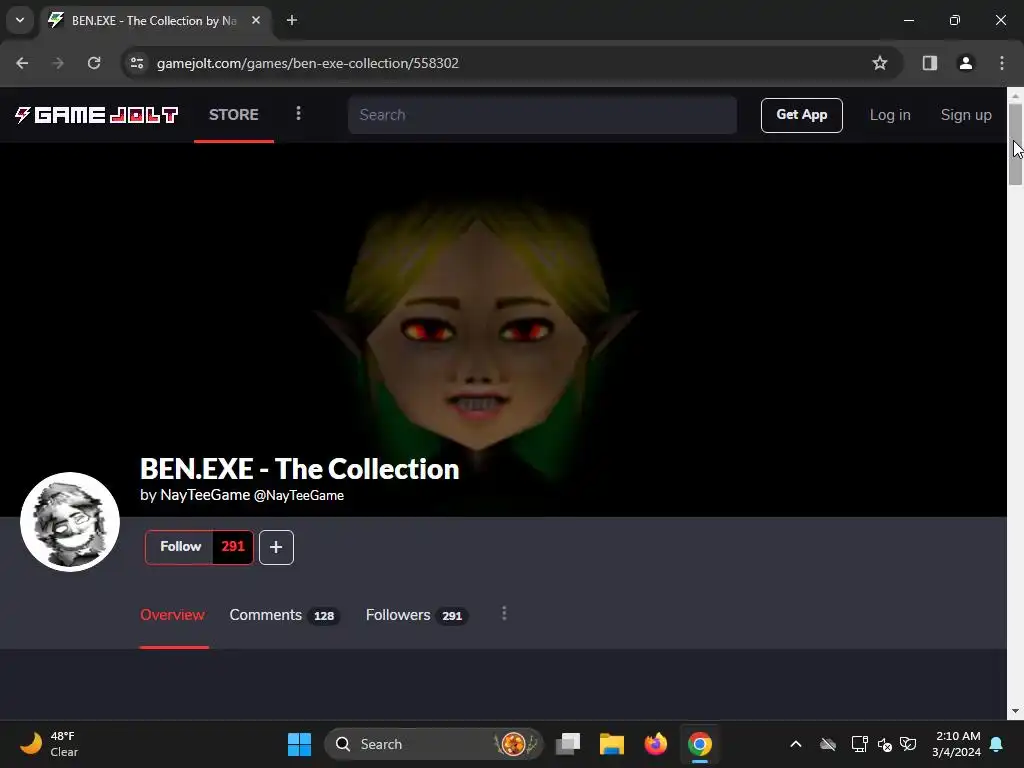Open a new browser tab
The image size is (1024, 768).
point(292,20)
